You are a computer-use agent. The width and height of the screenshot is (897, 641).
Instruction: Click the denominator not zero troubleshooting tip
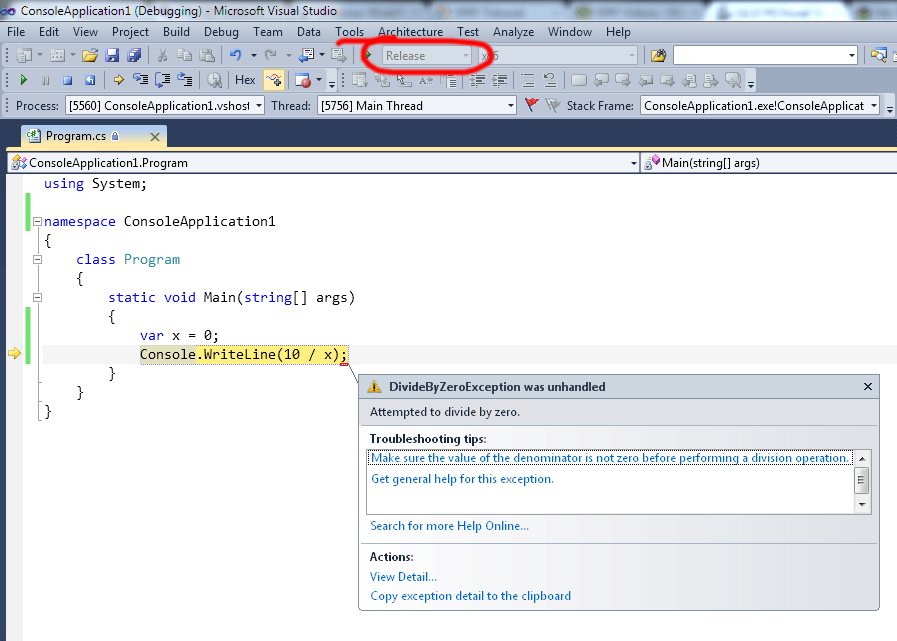tap(609, 458)
